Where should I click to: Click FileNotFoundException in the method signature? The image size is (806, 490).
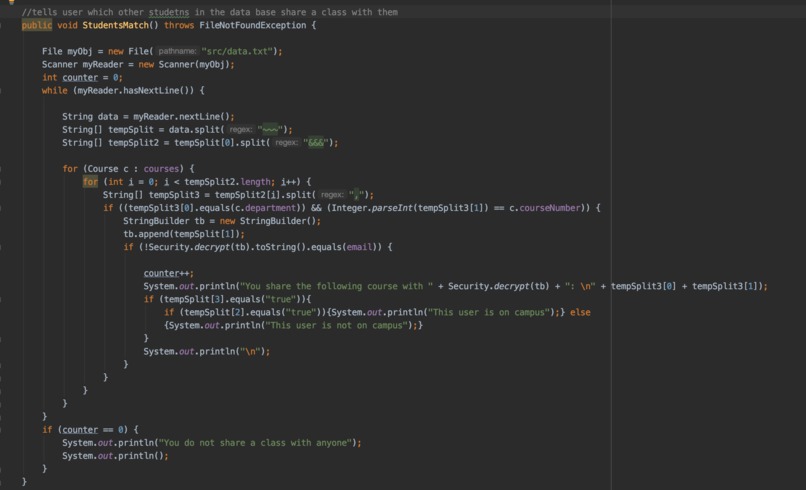pyautogui.click(x=253, y=25)
